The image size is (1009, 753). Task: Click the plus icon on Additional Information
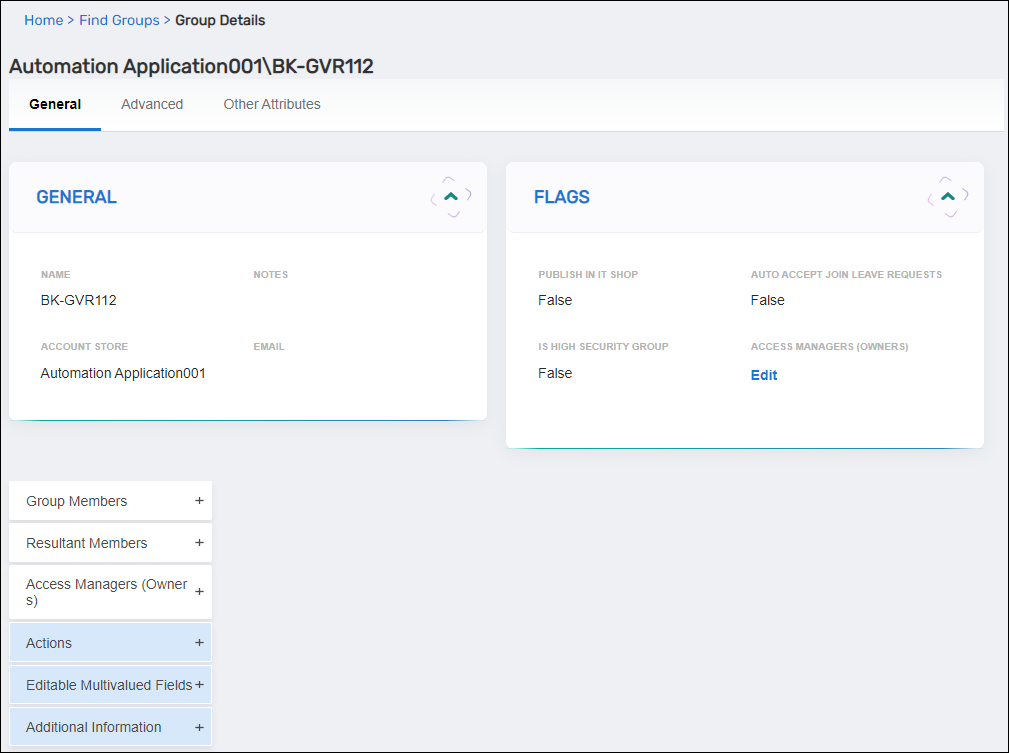(199, 727)
